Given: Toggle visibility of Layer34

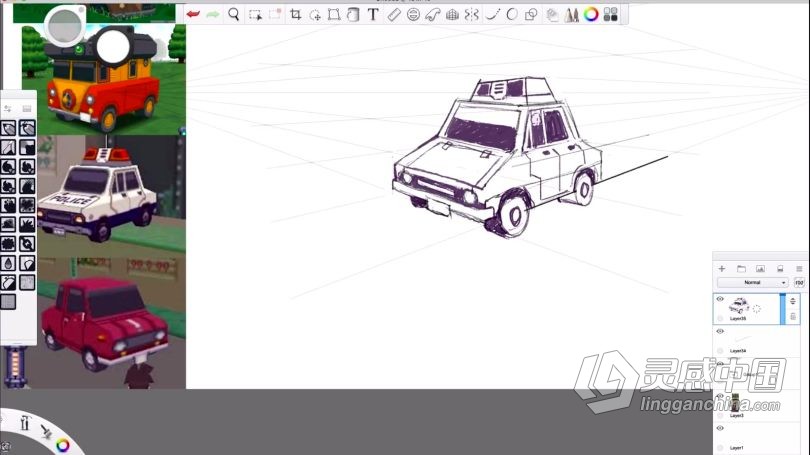Looking at the screenshot, I should (720, 331).
